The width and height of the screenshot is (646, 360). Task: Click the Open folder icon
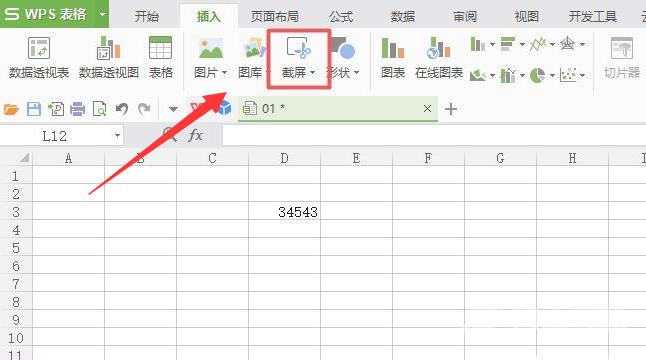coord(12,109)
